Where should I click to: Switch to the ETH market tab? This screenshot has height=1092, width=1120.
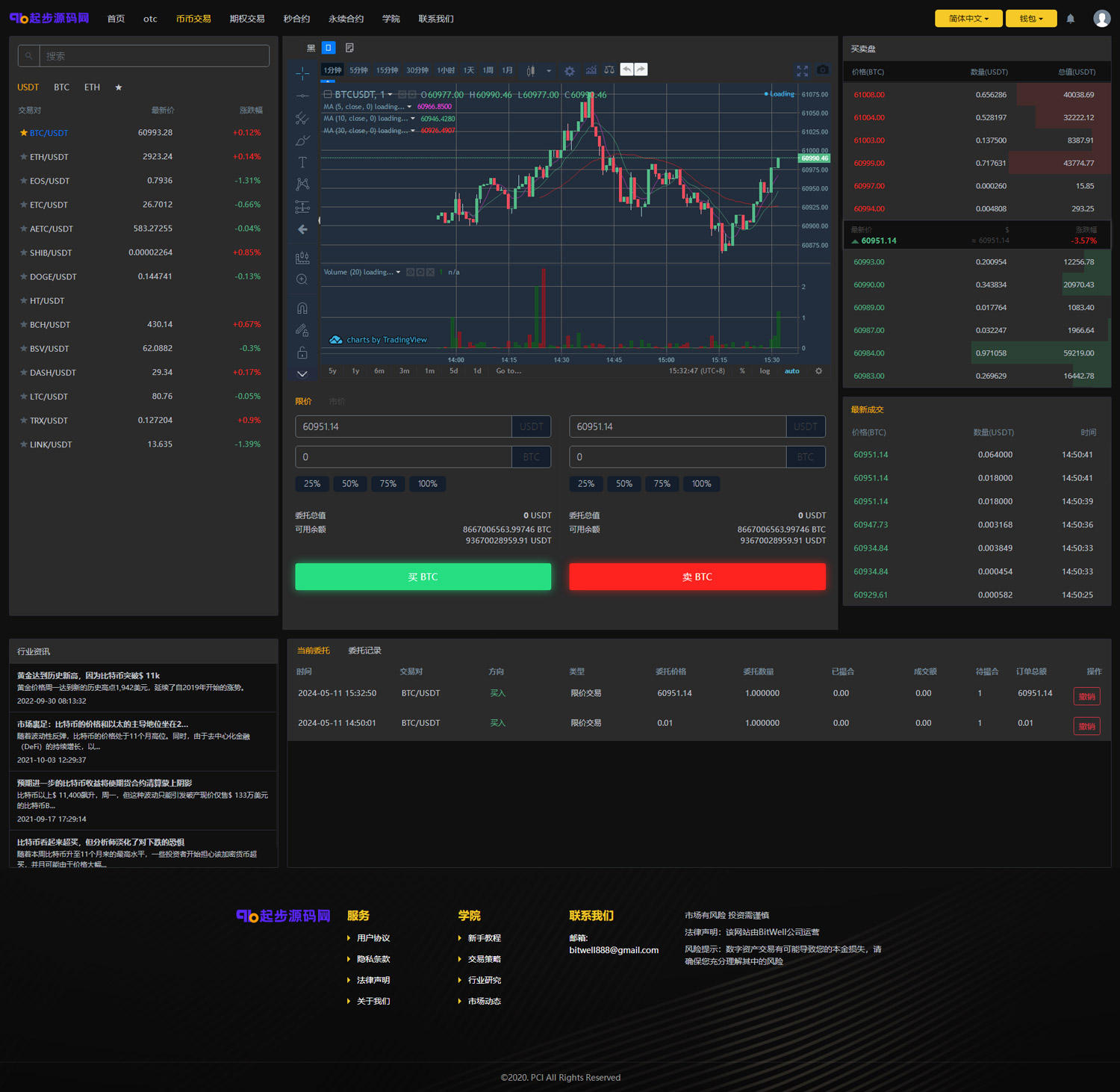92,87
